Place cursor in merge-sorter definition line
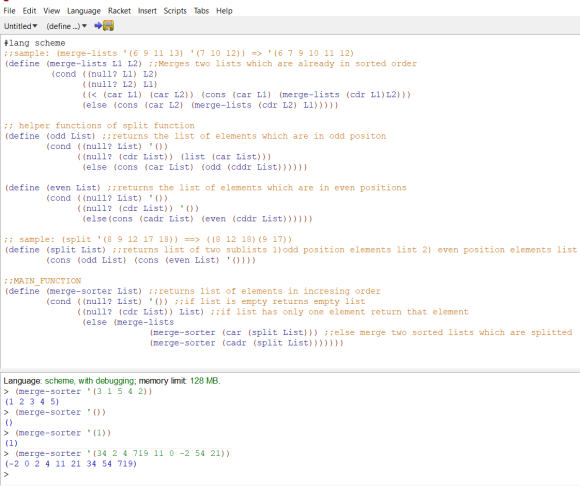Screen dimensions: 580x486 pyautogui.click(x=192, y=291)
